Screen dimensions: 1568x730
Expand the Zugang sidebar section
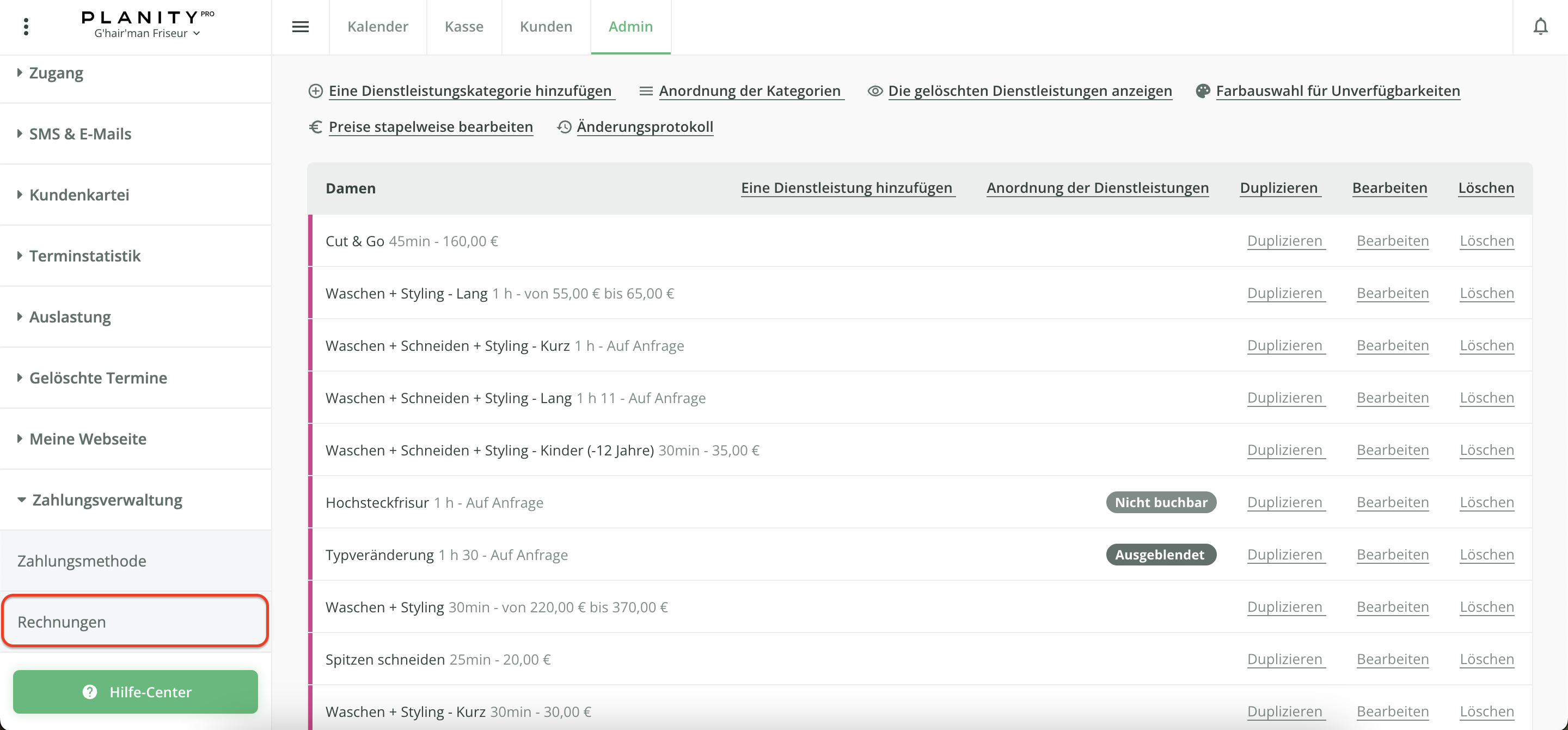[x=56, y=73]
